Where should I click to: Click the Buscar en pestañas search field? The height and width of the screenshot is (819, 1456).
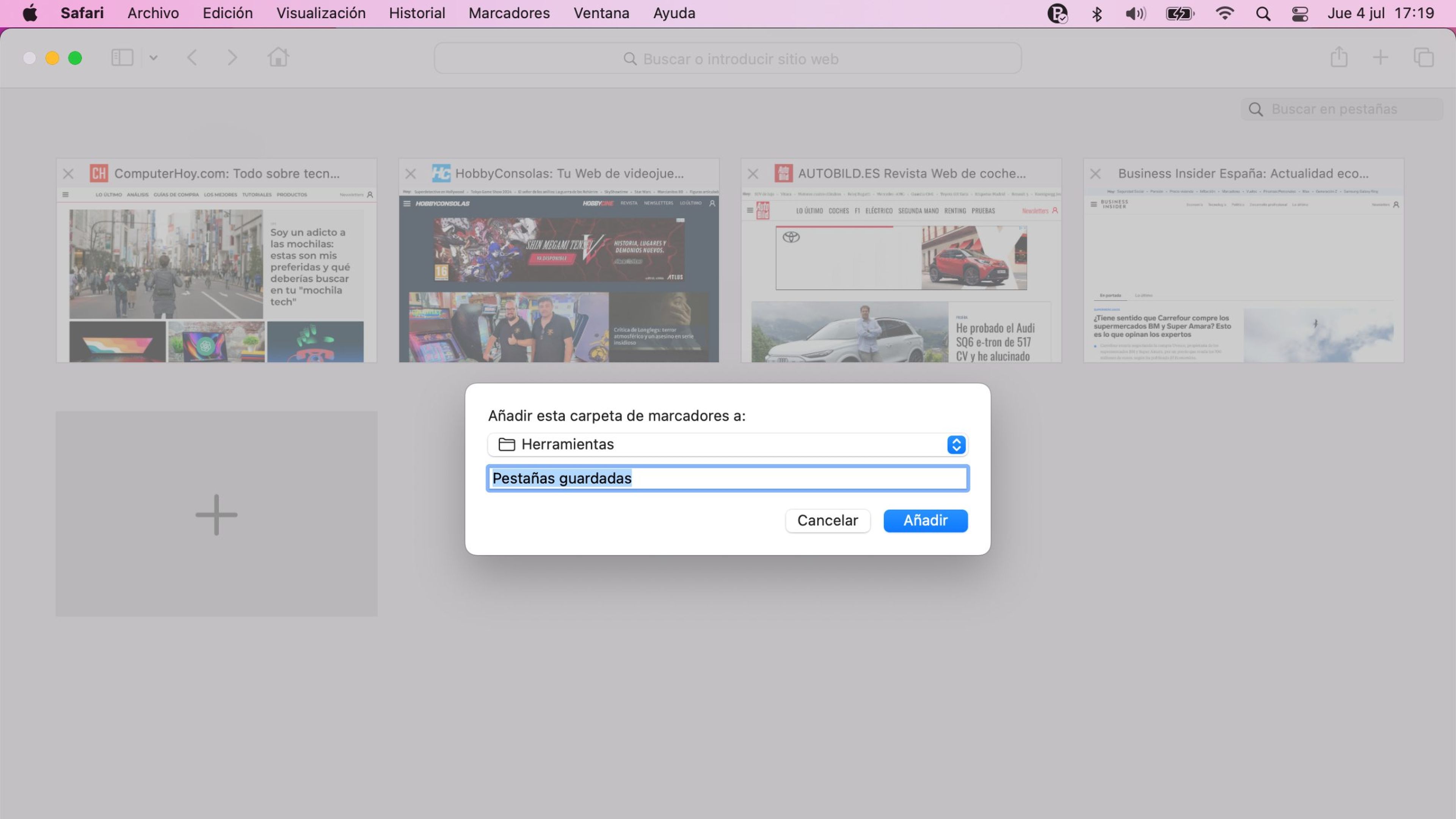click(x=1341, y=109)
